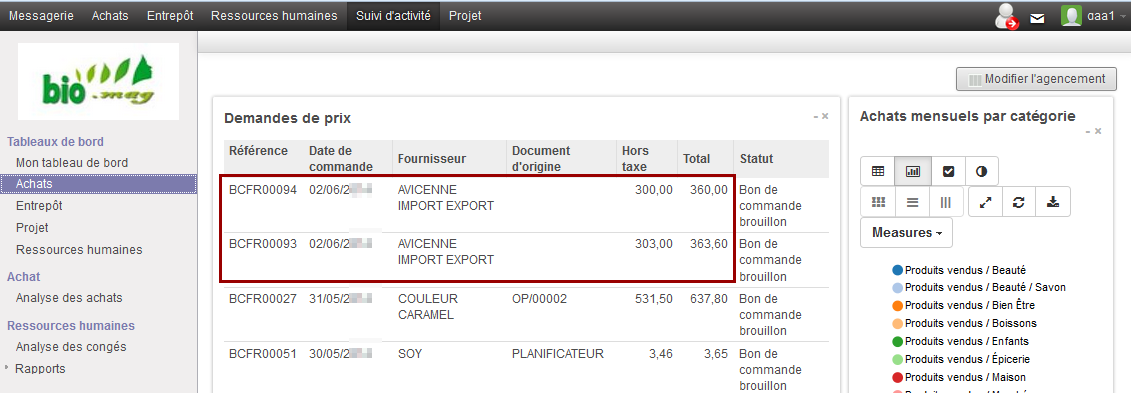Click the half-filled circle chart icon
Image resolution: width=1131 pixels, height=393 pixels.
982,172
